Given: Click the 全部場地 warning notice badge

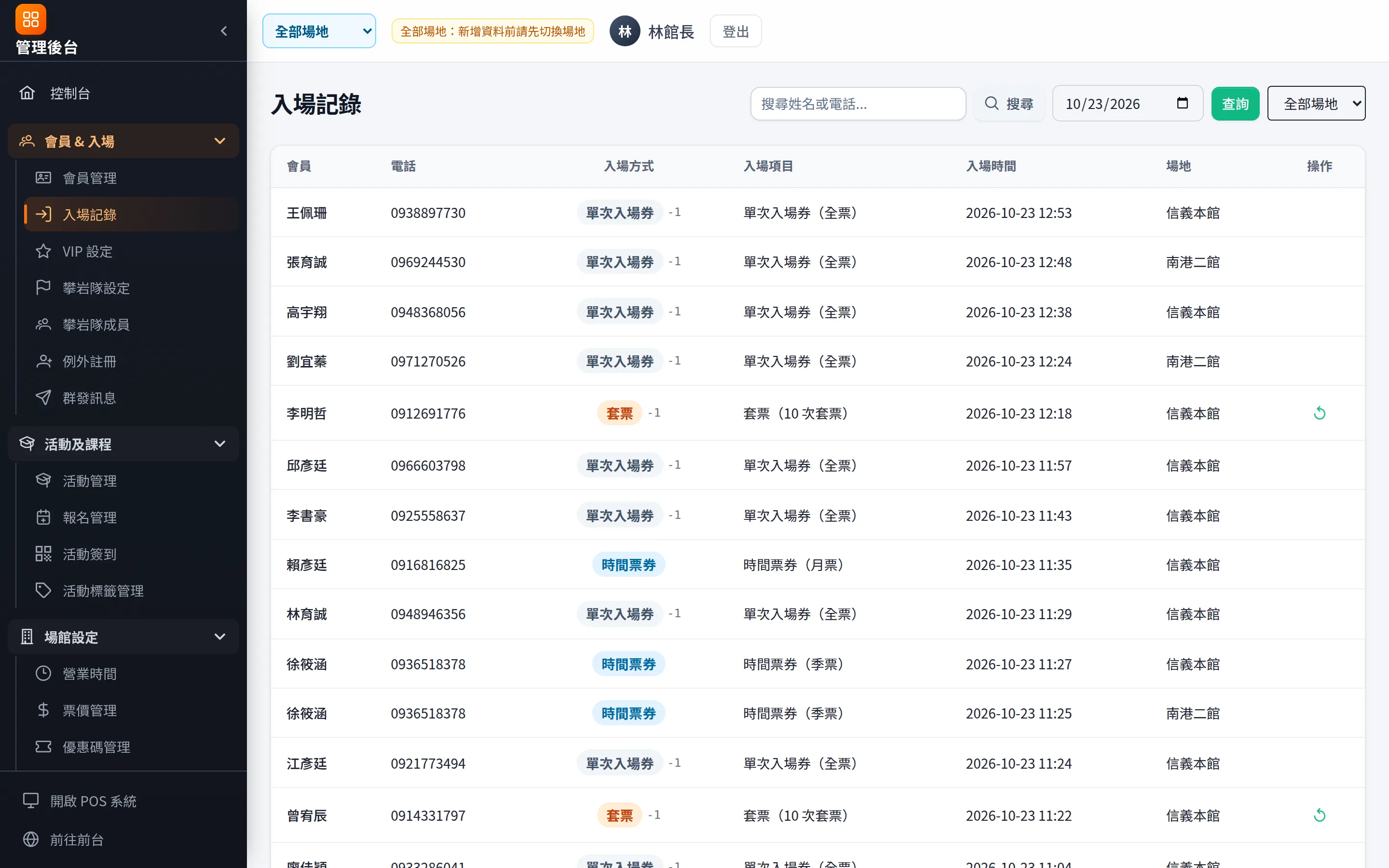Looking at the screenshot, I should tap(492, 31).
